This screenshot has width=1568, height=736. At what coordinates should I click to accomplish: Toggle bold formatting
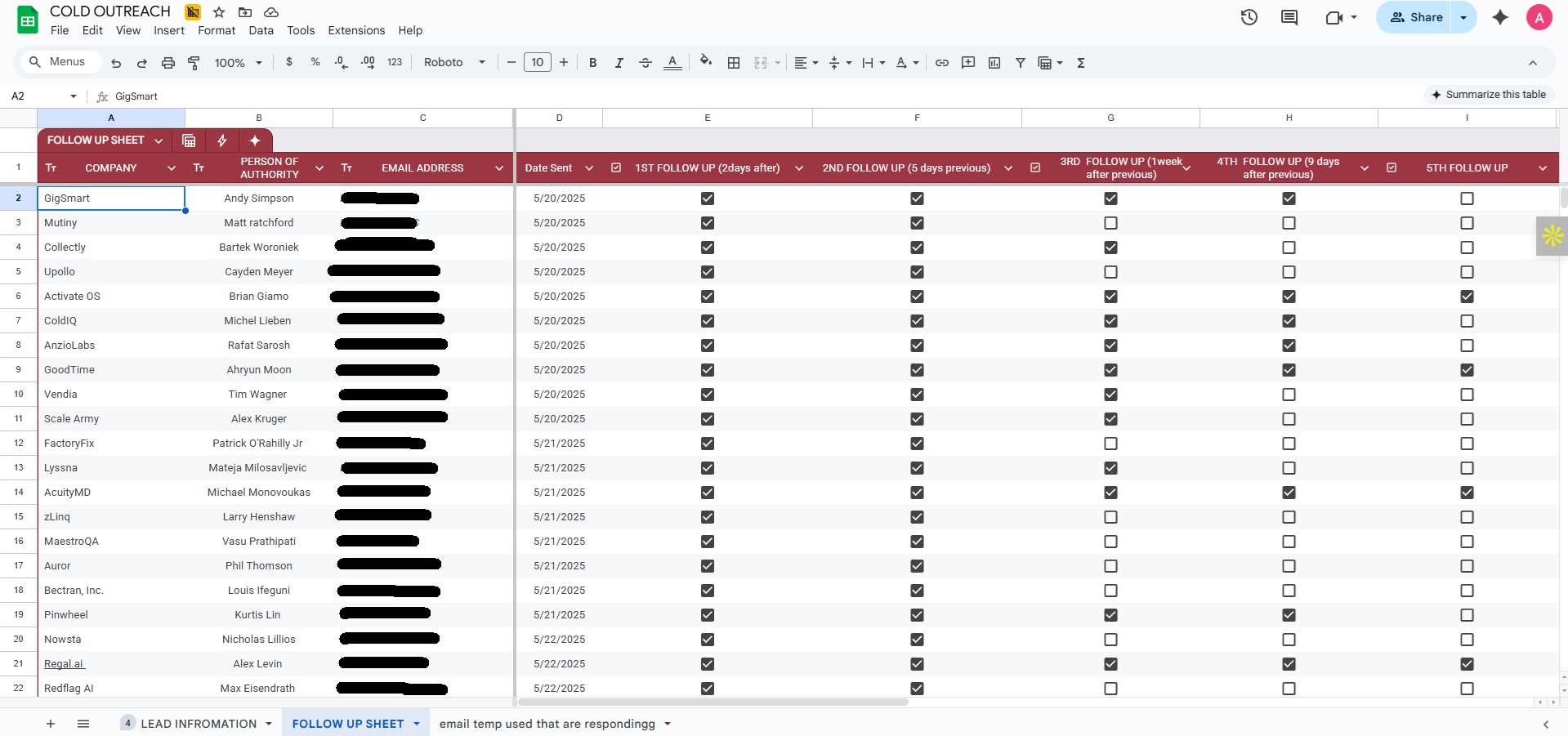[x=593, y=63]
